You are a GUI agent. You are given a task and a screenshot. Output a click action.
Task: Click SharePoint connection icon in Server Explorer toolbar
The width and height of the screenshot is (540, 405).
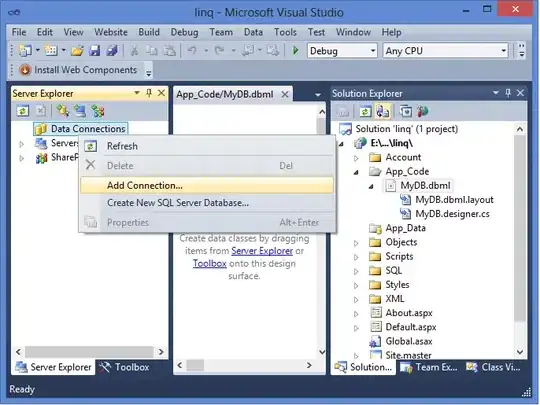tap(98, 111)
